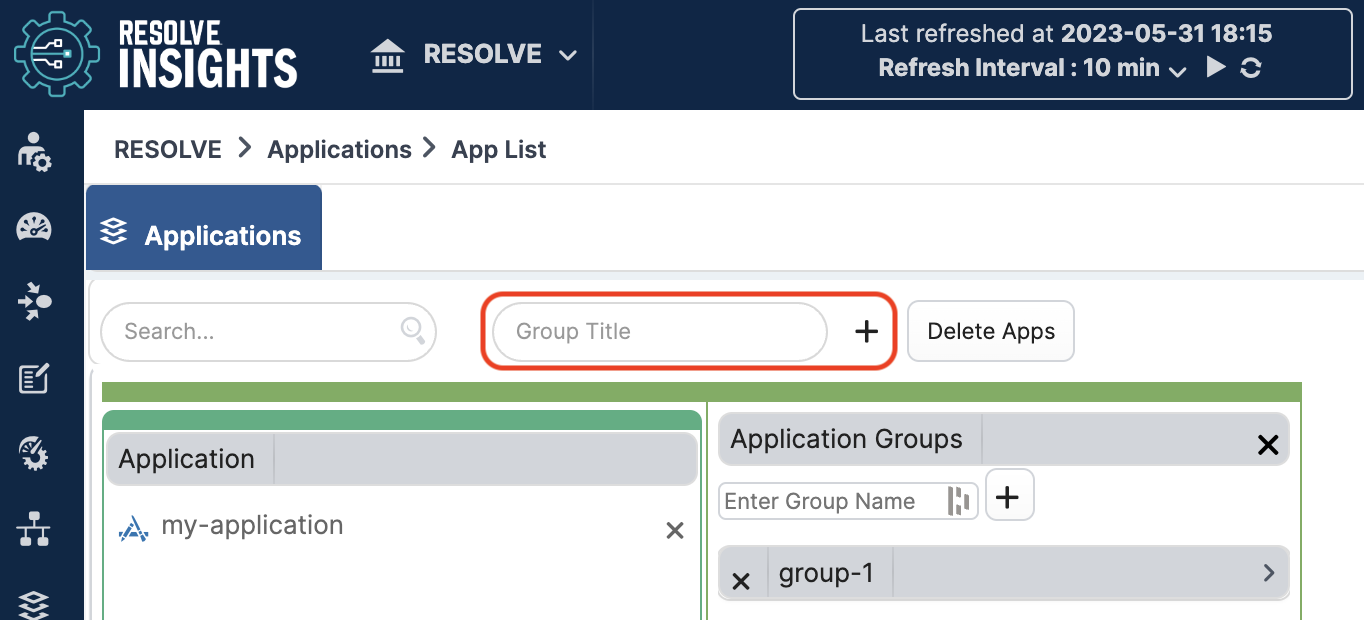Click the Delete Apps button
Viewport: 1364px width, 620px height.
tap(990, 331)
